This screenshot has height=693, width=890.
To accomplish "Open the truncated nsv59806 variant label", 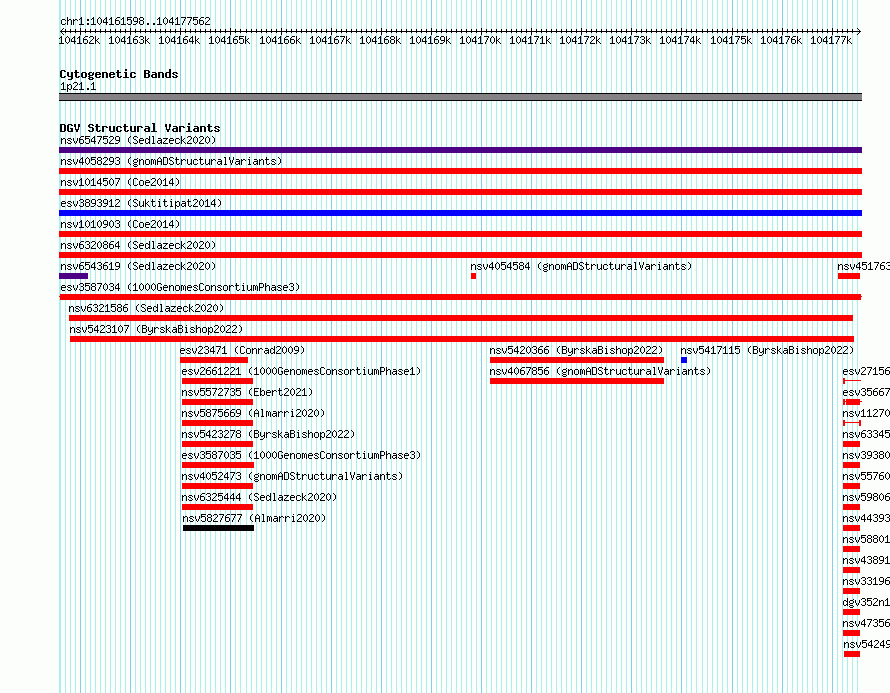I will 866,497.
